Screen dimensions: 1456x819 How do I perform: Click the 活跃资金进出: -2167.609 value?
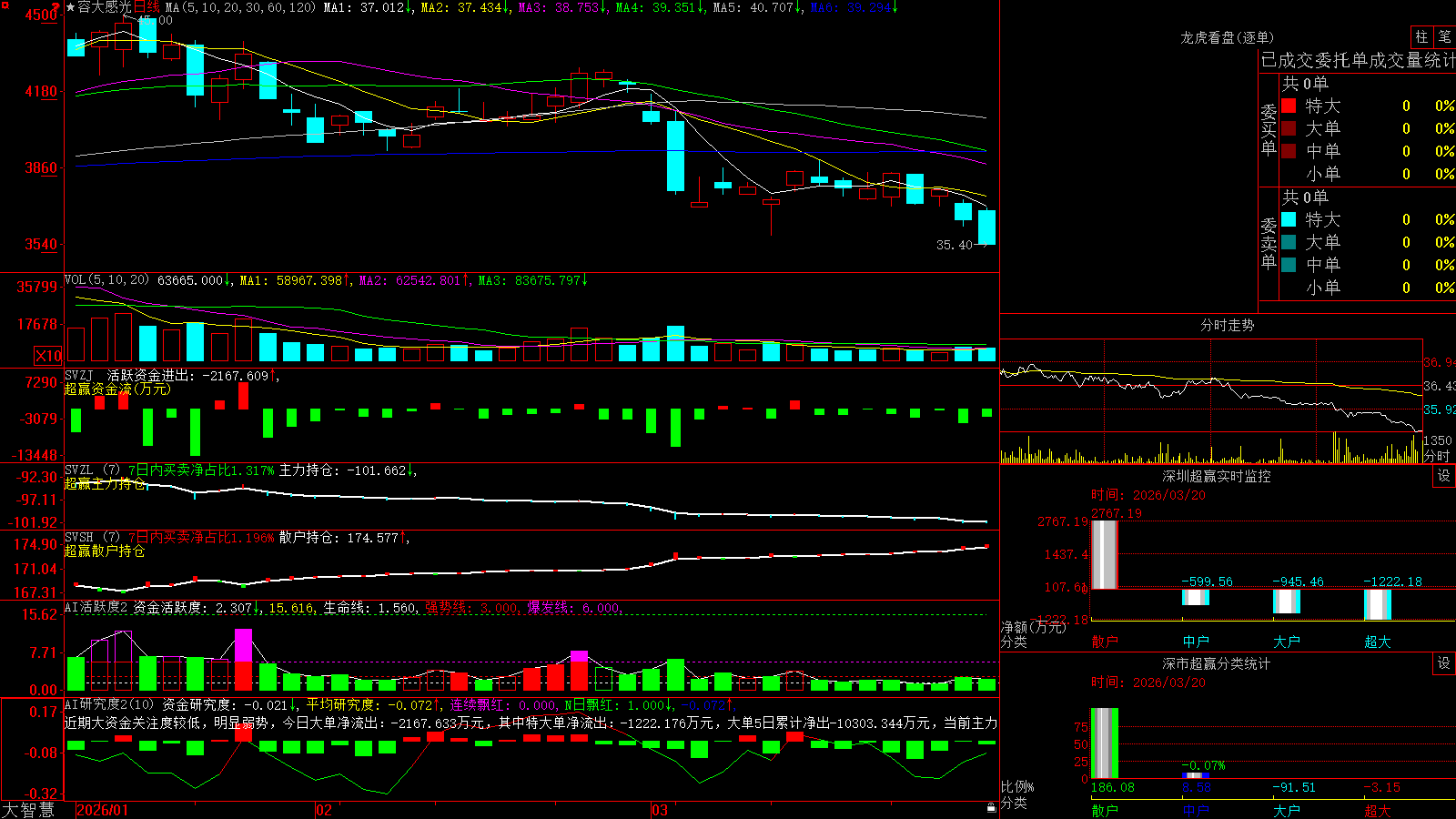(192, 375)
